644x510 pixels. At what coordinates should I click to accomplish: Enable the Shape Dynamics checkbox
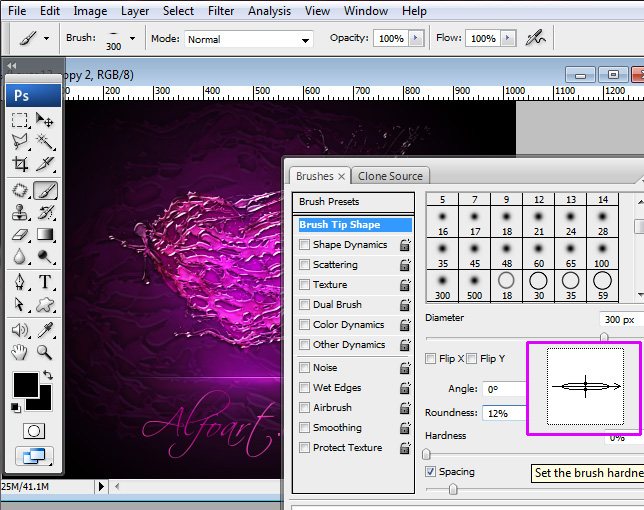pos(305,245)
